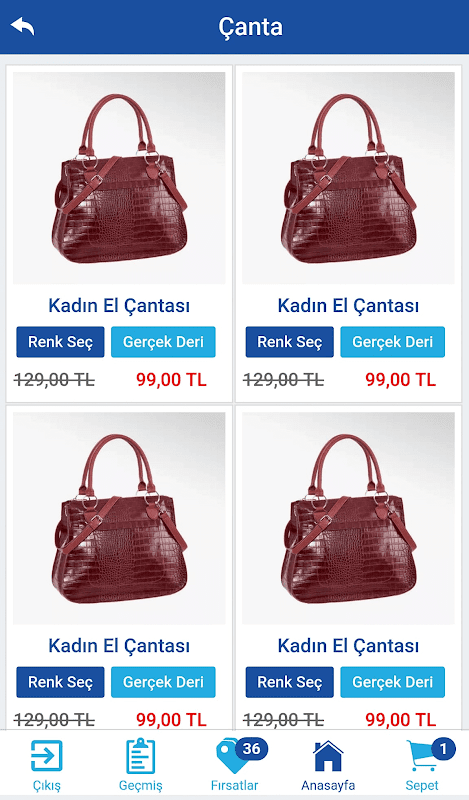Open the top-left handbag product image
Viewport: 469px width, 800px height.
[x=119, y=178]
